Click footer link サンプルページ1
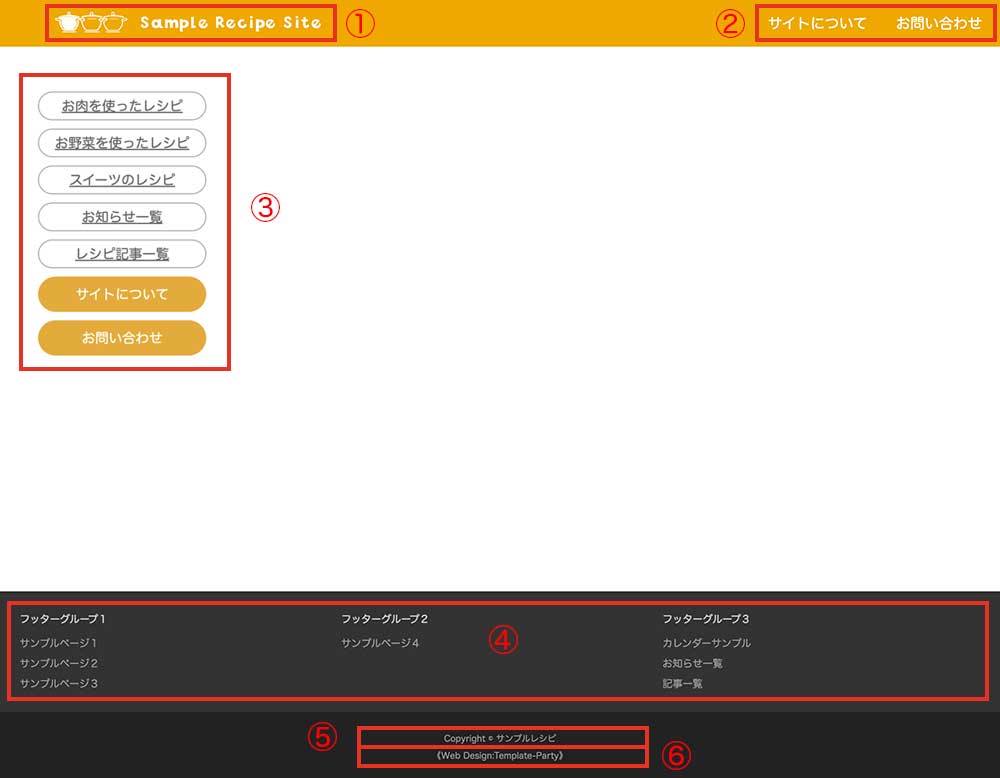This screenshot has width=1000, height=778. tap(59, 643)
